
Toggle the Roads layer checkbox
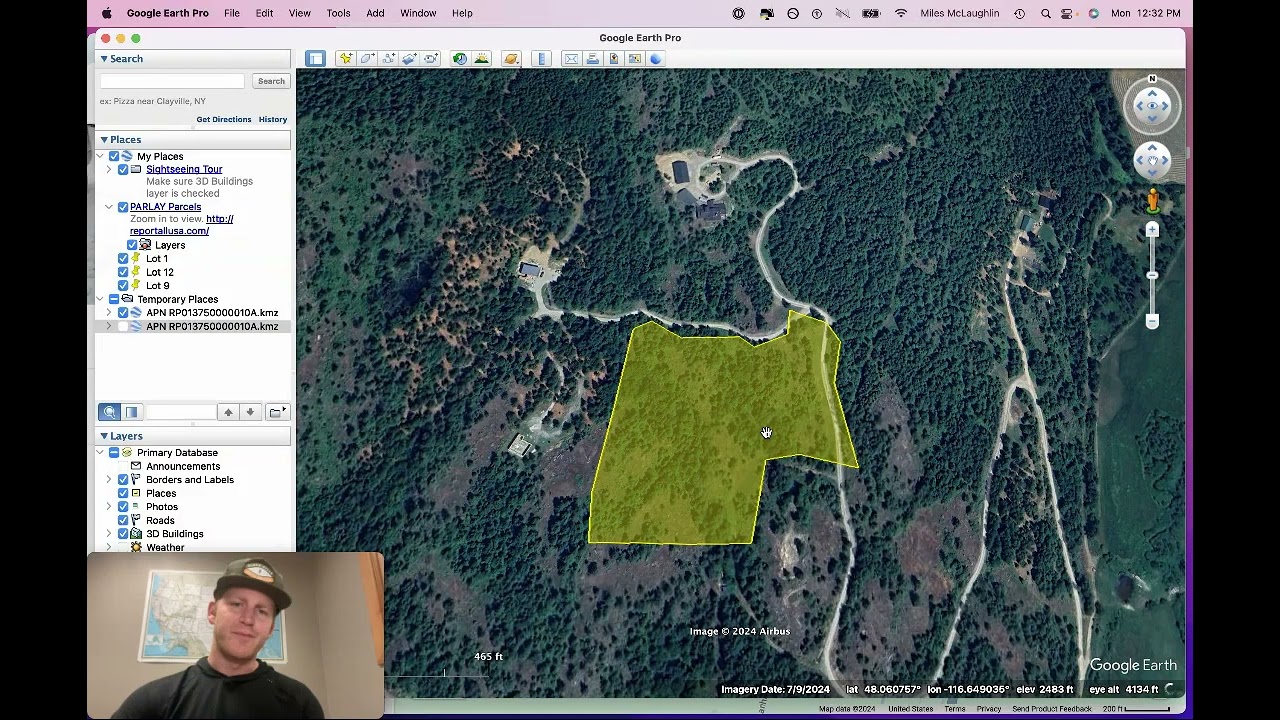pyautogui.click(x=123, y=521)
